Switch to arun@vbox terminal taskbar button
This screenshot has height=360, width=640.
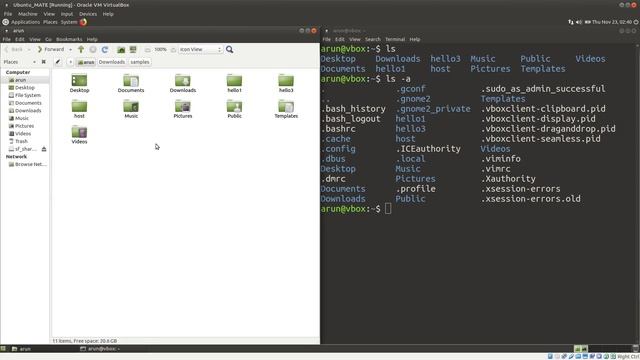tap(112, 349)
